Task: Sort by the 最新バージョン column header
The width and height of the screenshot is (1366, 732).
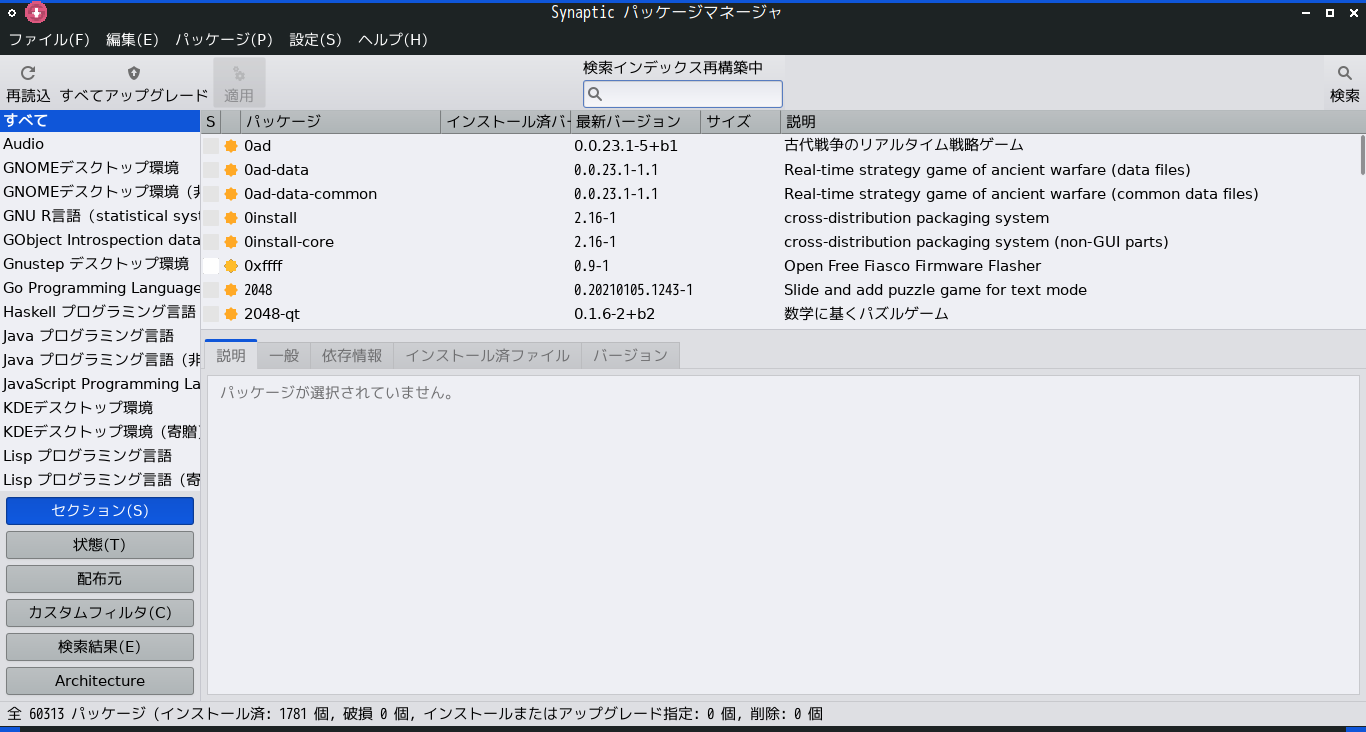Action: click(x=635, y=122)
